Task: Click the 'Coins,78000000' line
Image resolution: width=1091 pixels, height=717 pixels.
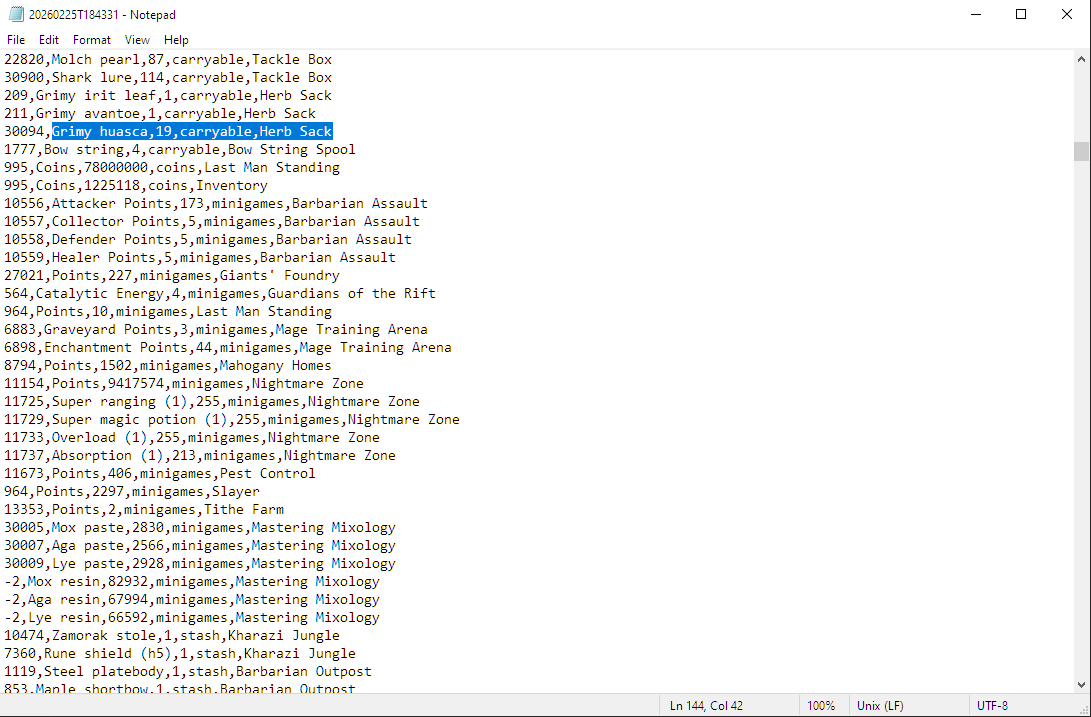Action: pyautogui.click(x=172, y=168)
